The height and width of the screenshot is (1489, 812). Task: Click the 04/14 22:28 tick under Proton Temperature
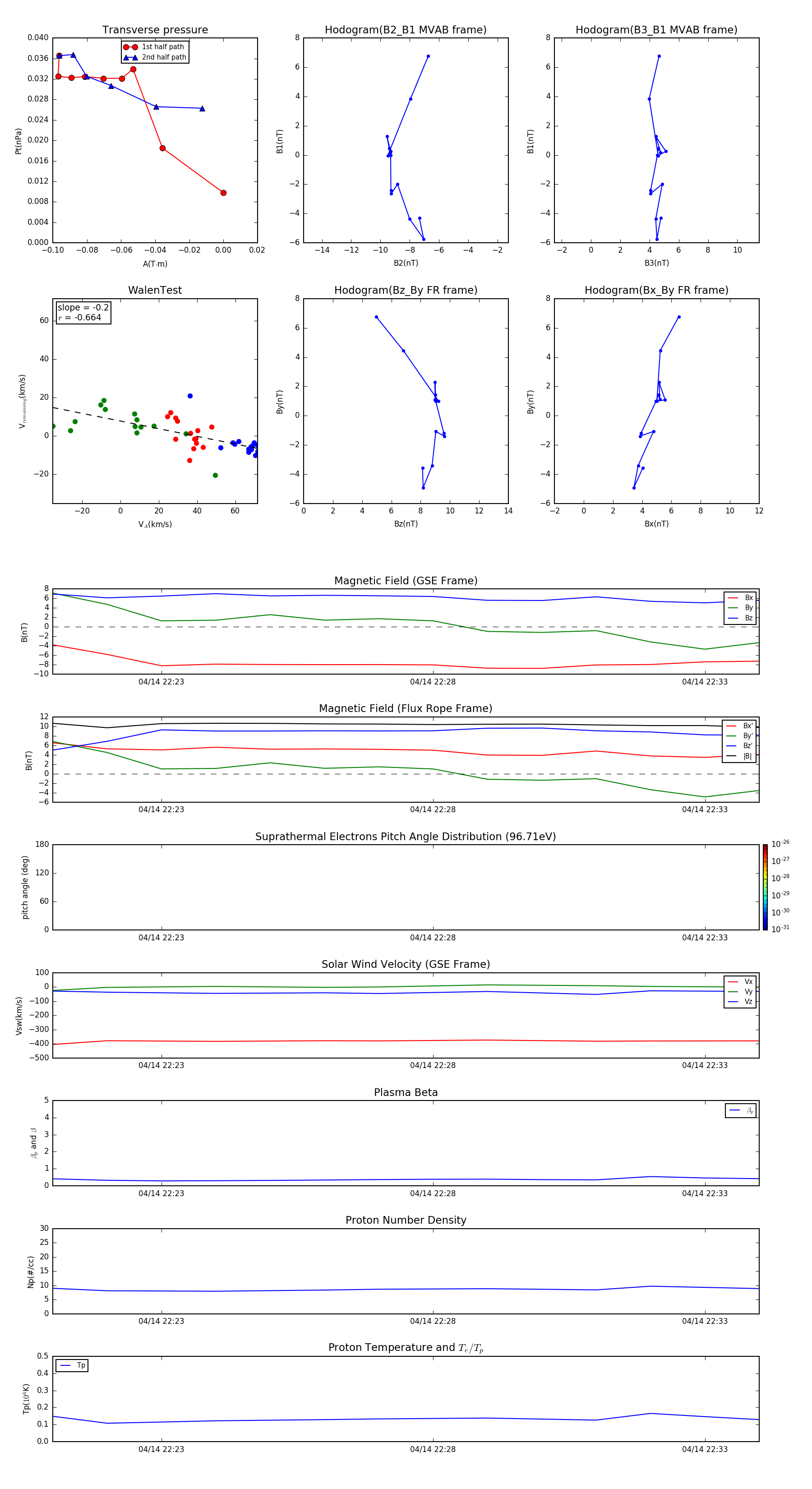(433, 1449)
